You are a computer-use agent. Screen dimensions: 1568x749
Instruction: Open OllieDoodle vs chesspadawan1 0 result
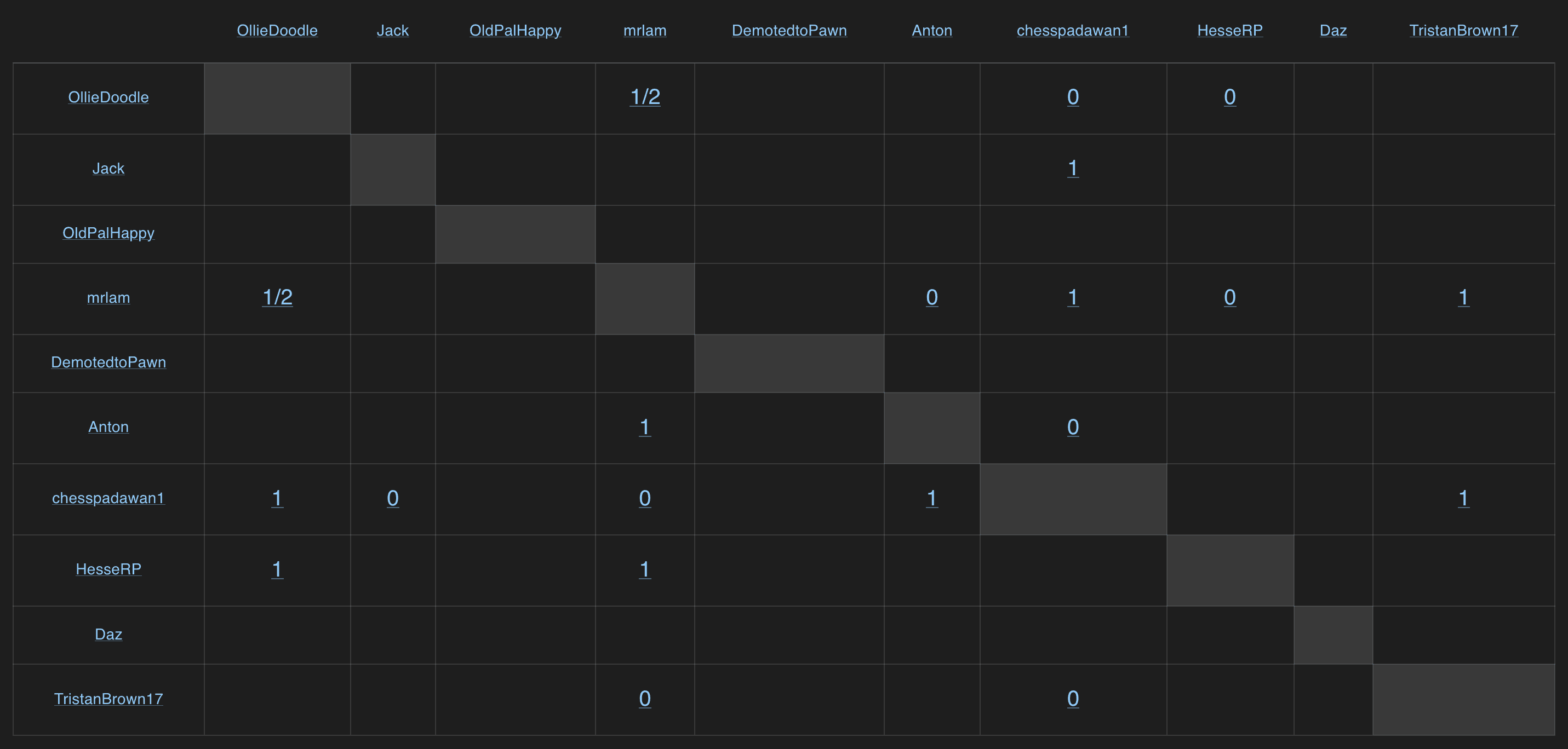pos(1073,97)
